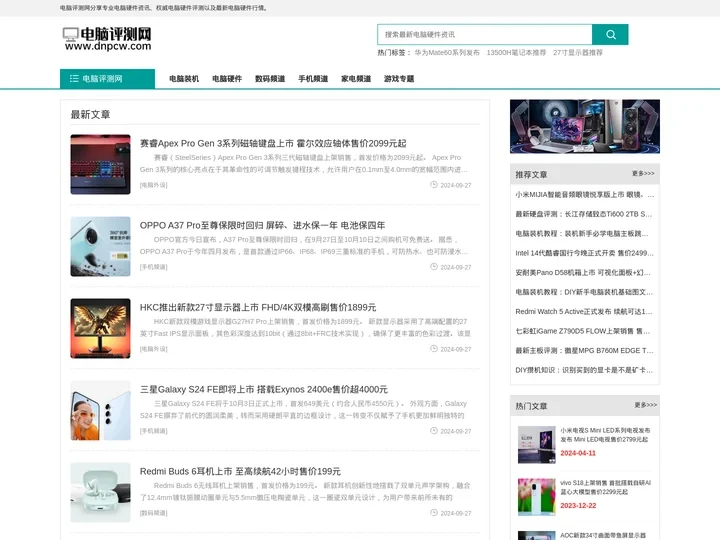Click the 推荐文章 sidebar heading
720x540 pixels.
(531, 174)
